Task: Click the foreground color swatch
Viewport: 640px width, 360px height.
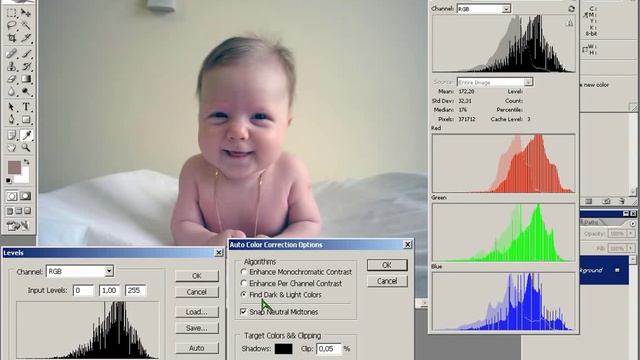Action: (14, 167)
